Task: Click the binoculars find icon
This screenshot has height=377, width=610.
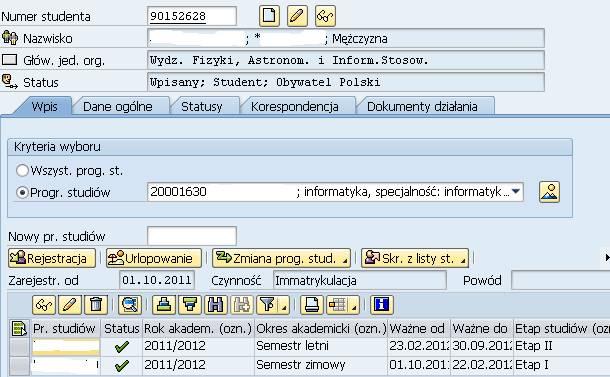Action: pyautogui.click(x=216, y=305)
